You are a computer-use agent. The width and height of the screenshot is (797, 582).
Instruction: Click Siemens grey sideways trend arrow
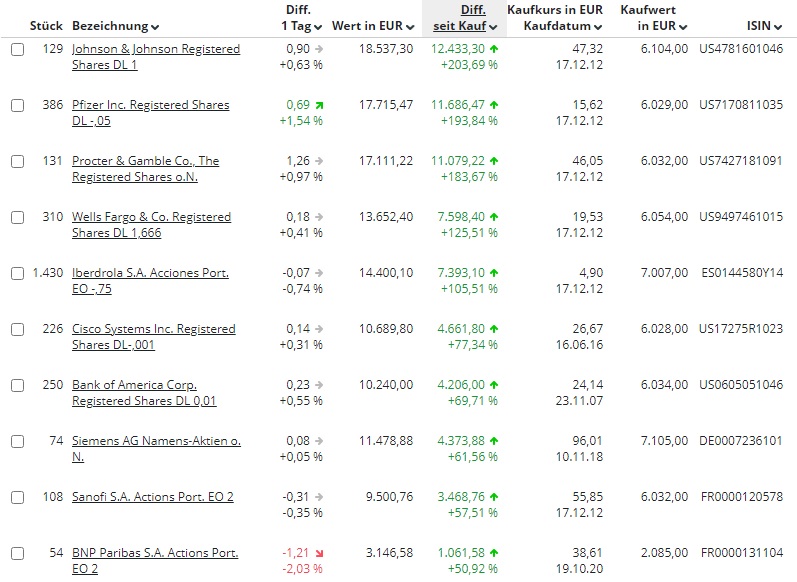pos(319,441)
